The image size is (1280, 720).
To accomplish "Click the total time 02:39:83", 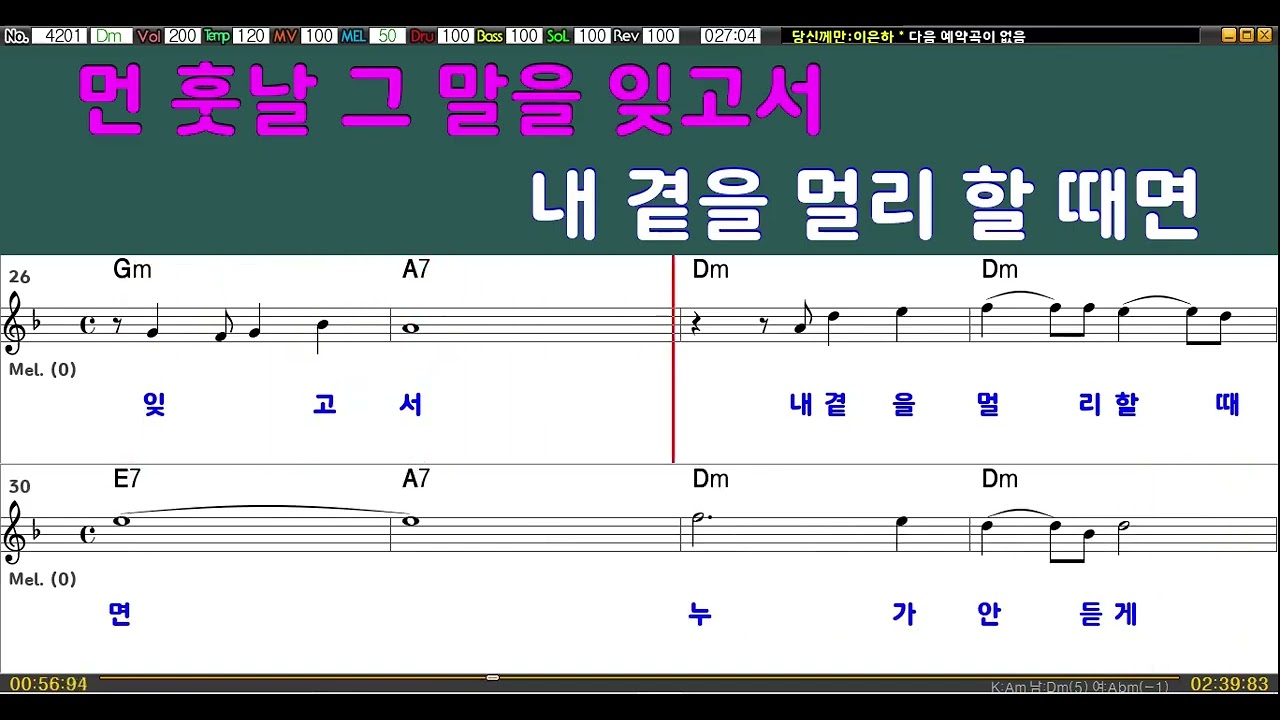I will (1229, 684).
